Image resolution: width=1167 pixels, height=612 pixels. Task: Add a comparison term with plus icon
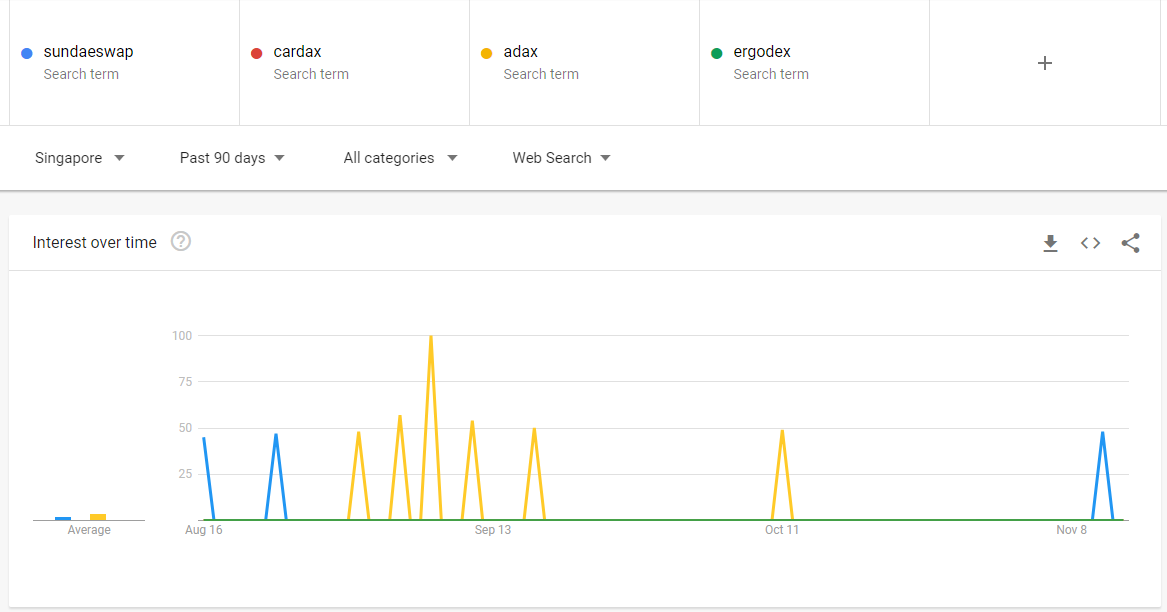(1044, 63)
